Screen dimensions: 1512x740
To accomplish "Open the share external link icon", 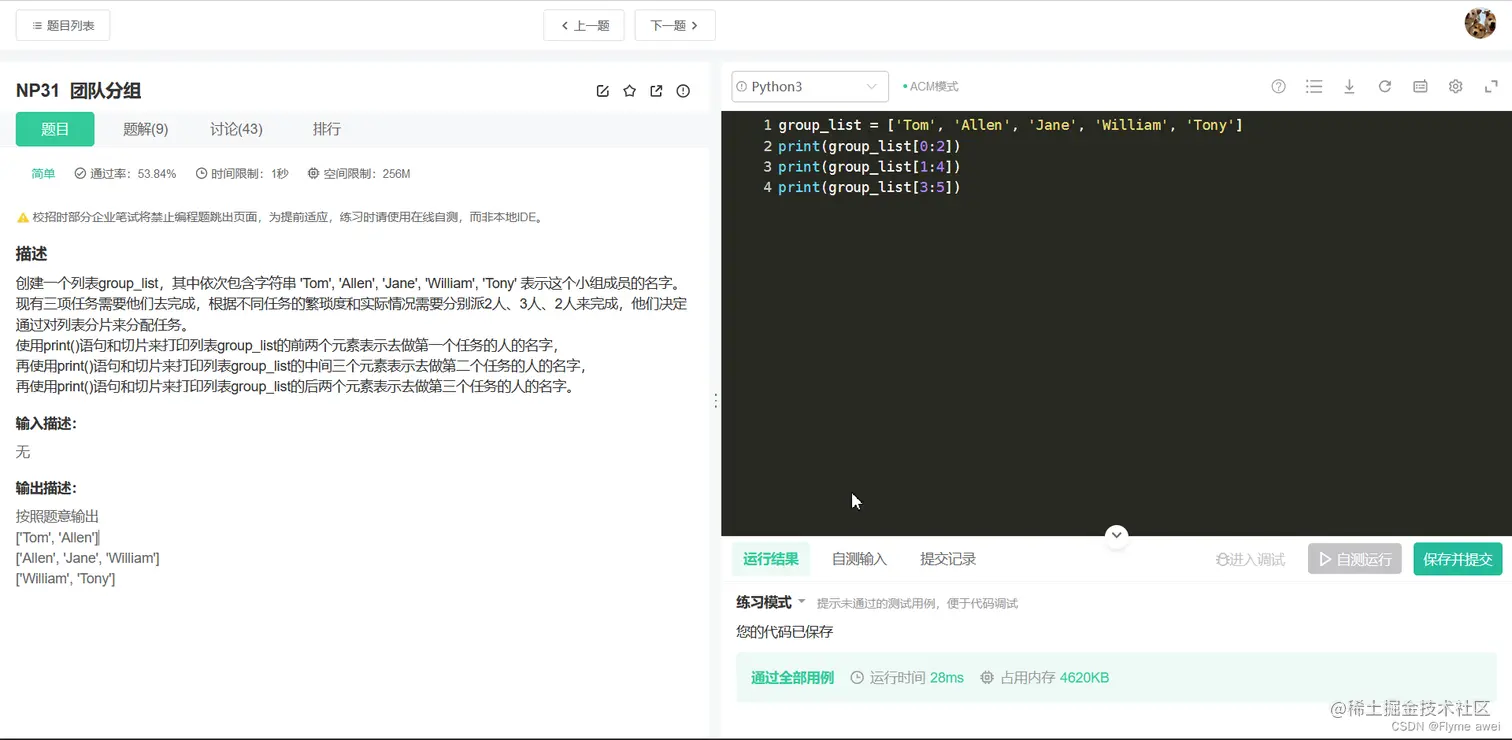I will (x=656, y=90).
